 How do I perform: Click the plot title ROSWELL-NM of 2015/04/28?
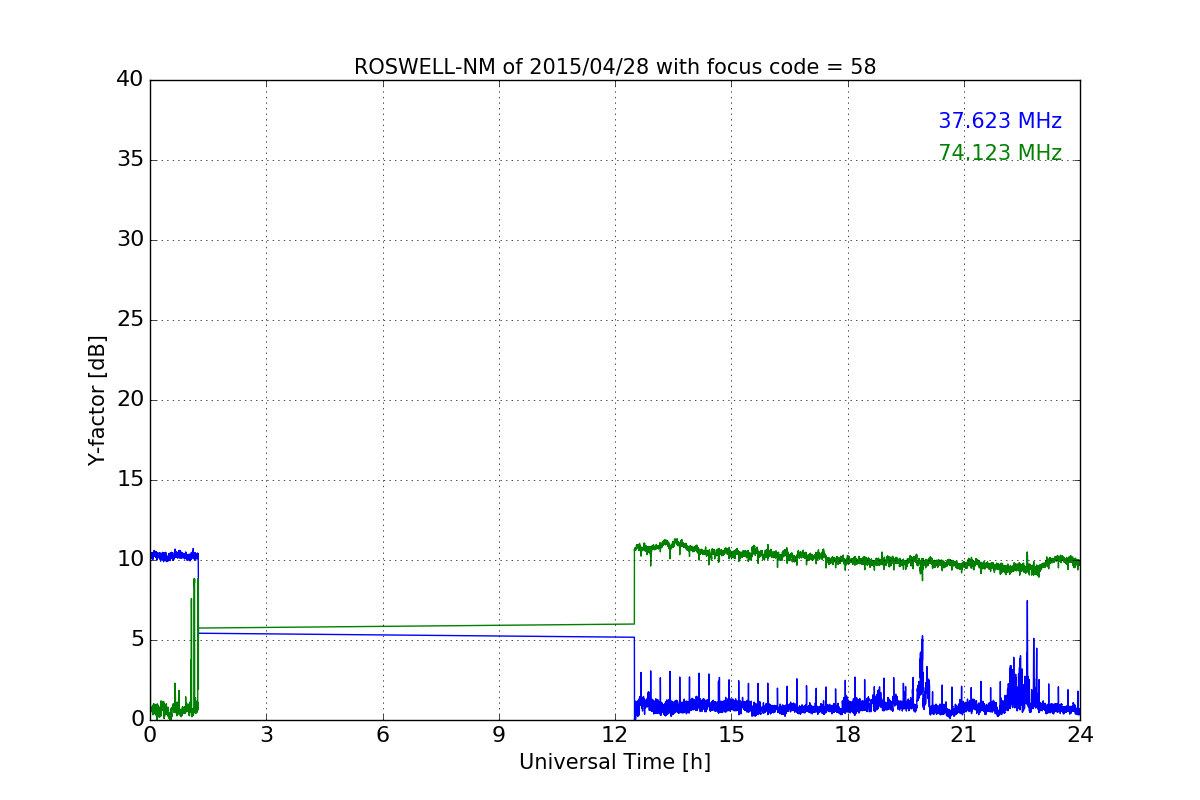pyautogui.click(x=615, y=67)
